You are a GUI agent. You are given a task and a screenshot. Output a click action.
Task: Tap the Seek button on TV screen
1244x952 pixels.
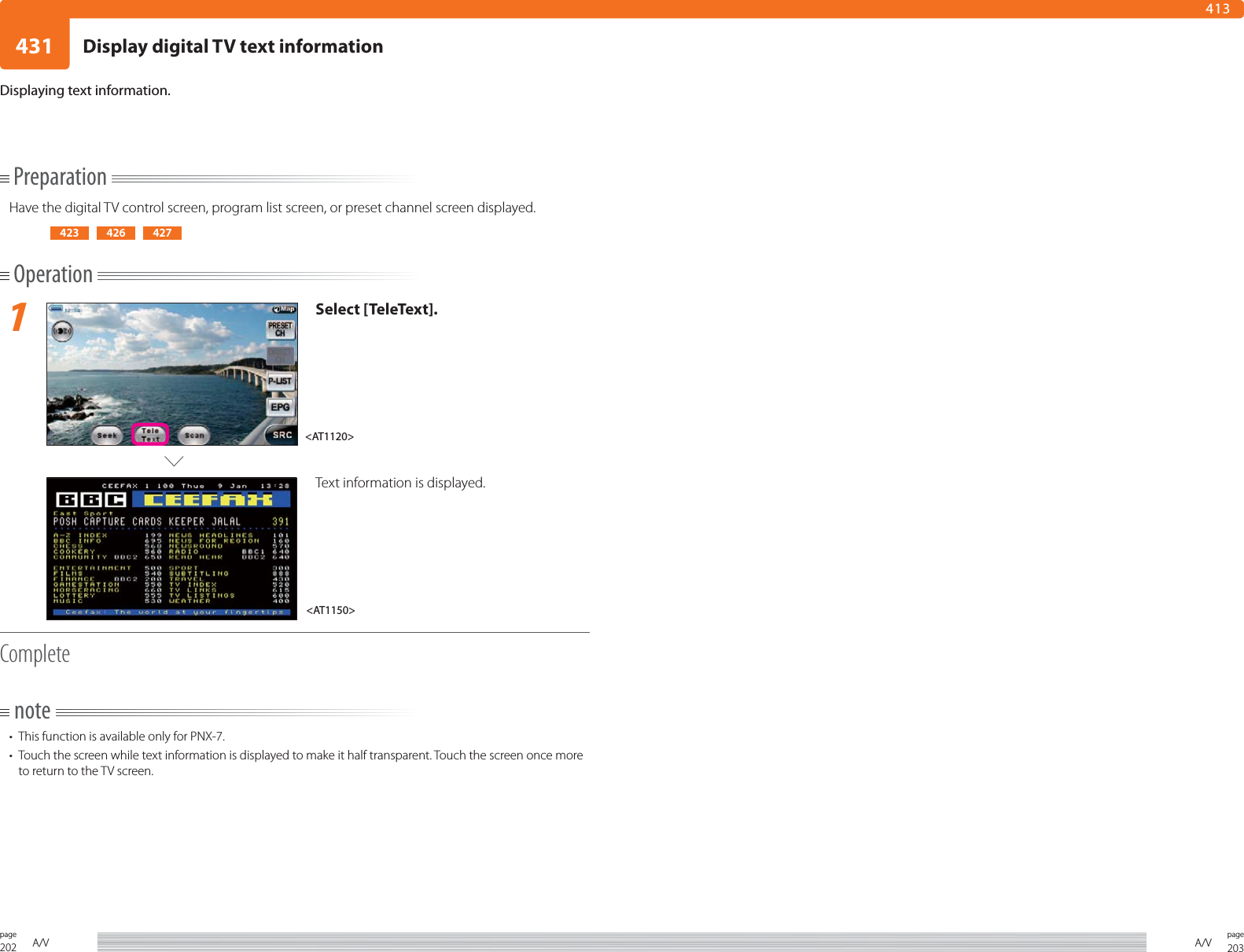pos(107,435)
